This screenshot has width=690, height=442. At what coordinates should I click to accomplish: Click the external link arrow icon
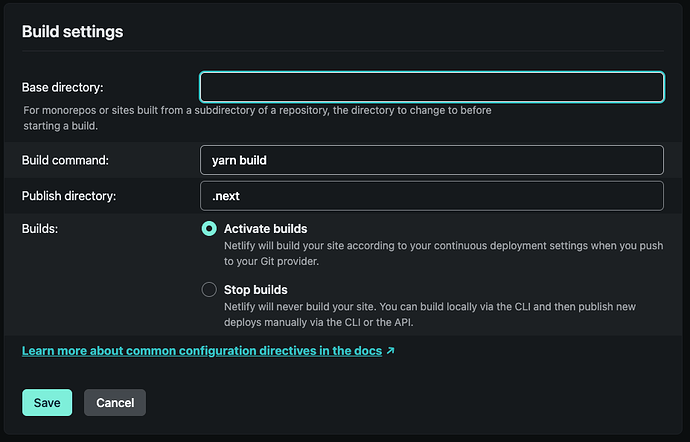[x=390, y=352]
